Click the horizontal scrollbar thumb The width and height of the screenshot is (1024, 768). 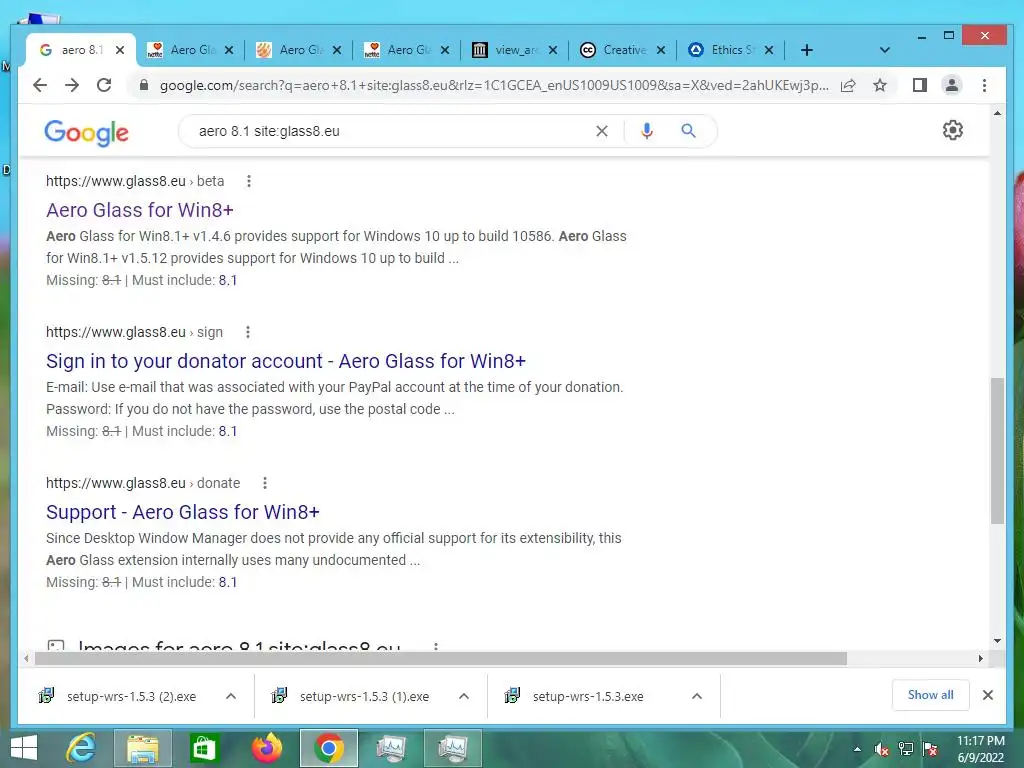point(441,659)
